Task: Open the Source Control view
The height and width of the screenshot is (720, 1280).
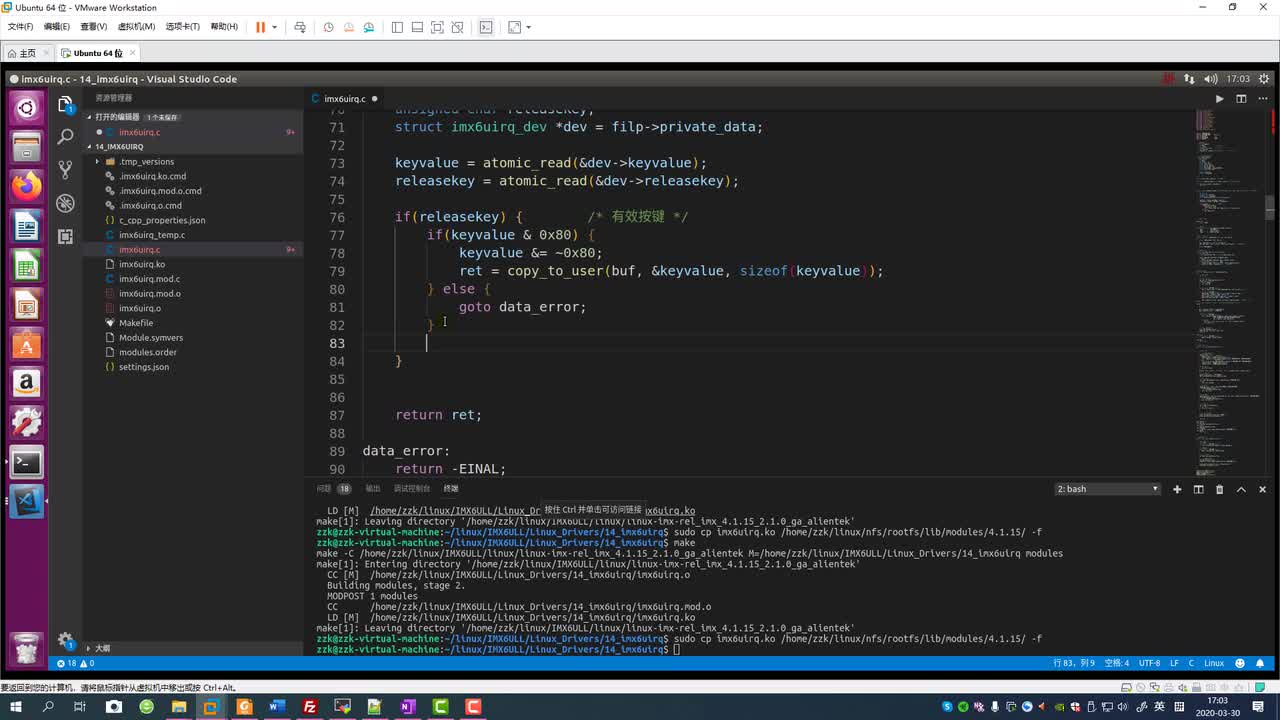Action: pos(66,170)
